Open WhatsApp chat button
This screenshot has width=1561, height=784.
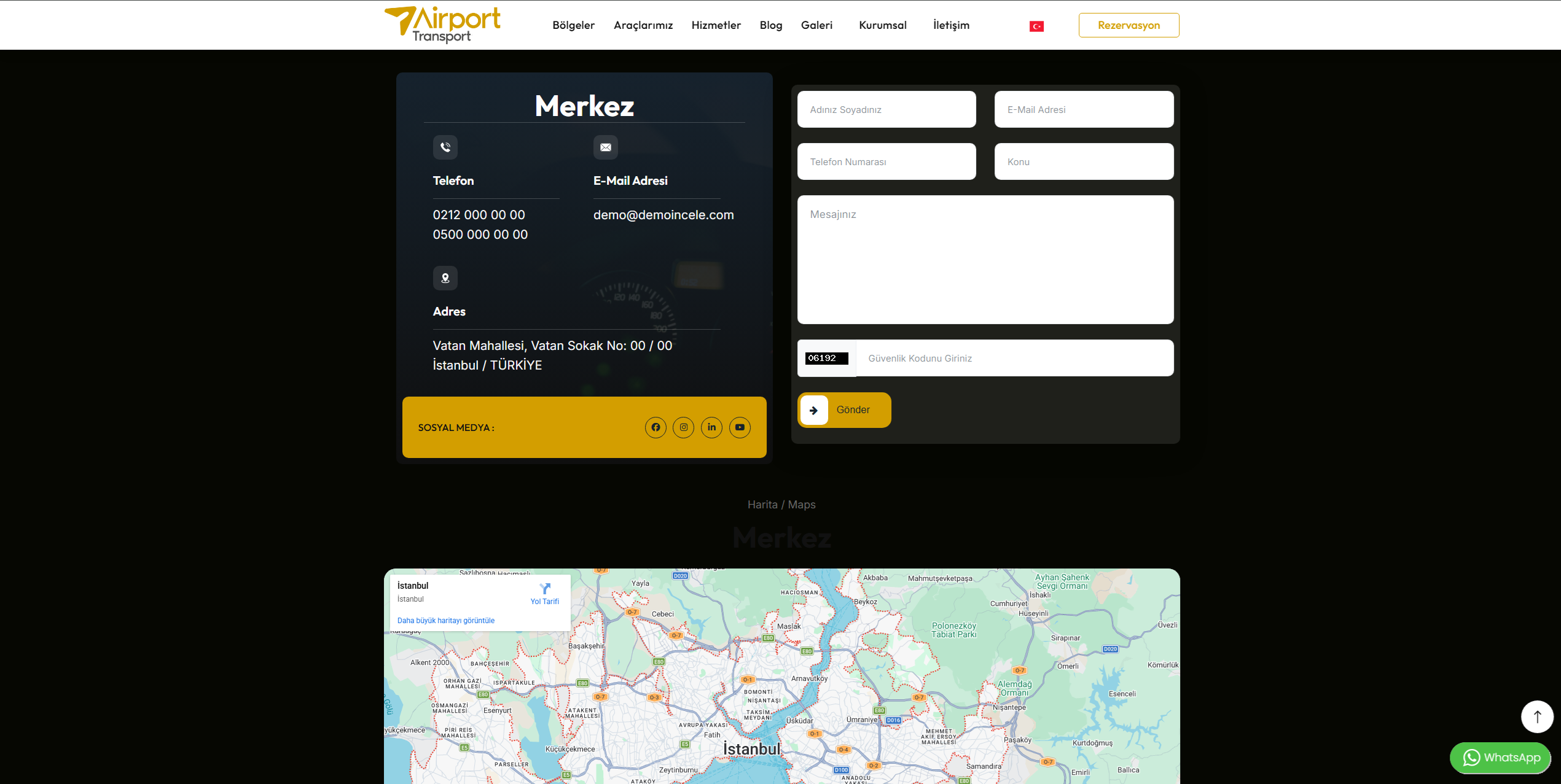(1501, 758)
